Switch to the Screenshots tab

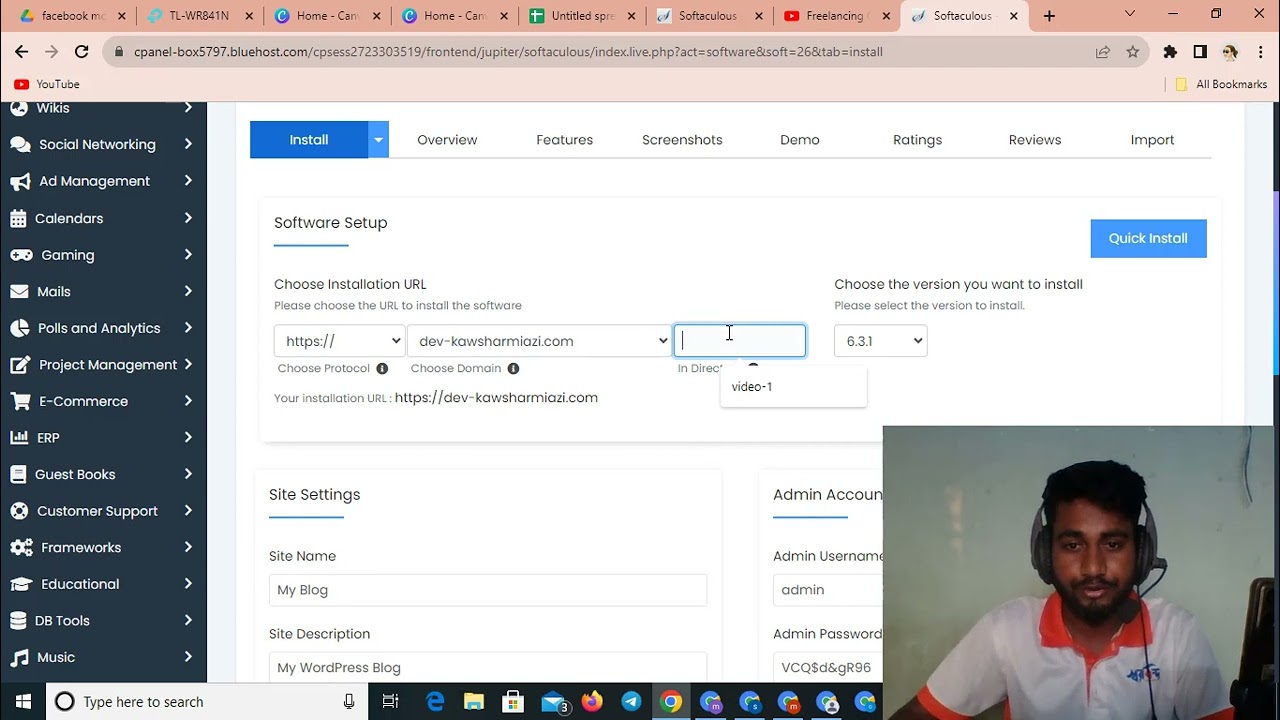(x=682, y=140)
